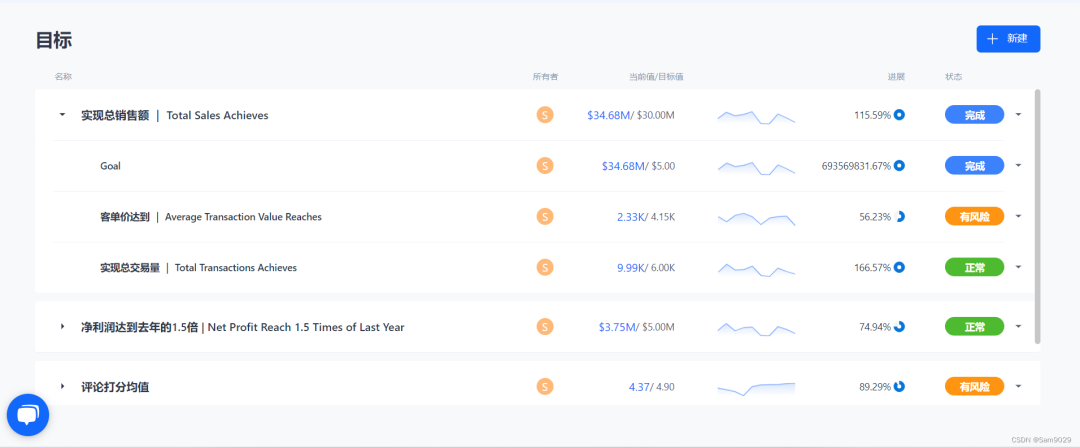Expand the Net Profit Reach 1.5 Times row
The height and width of the screenshot is (448, 1080).
(62, 327)
